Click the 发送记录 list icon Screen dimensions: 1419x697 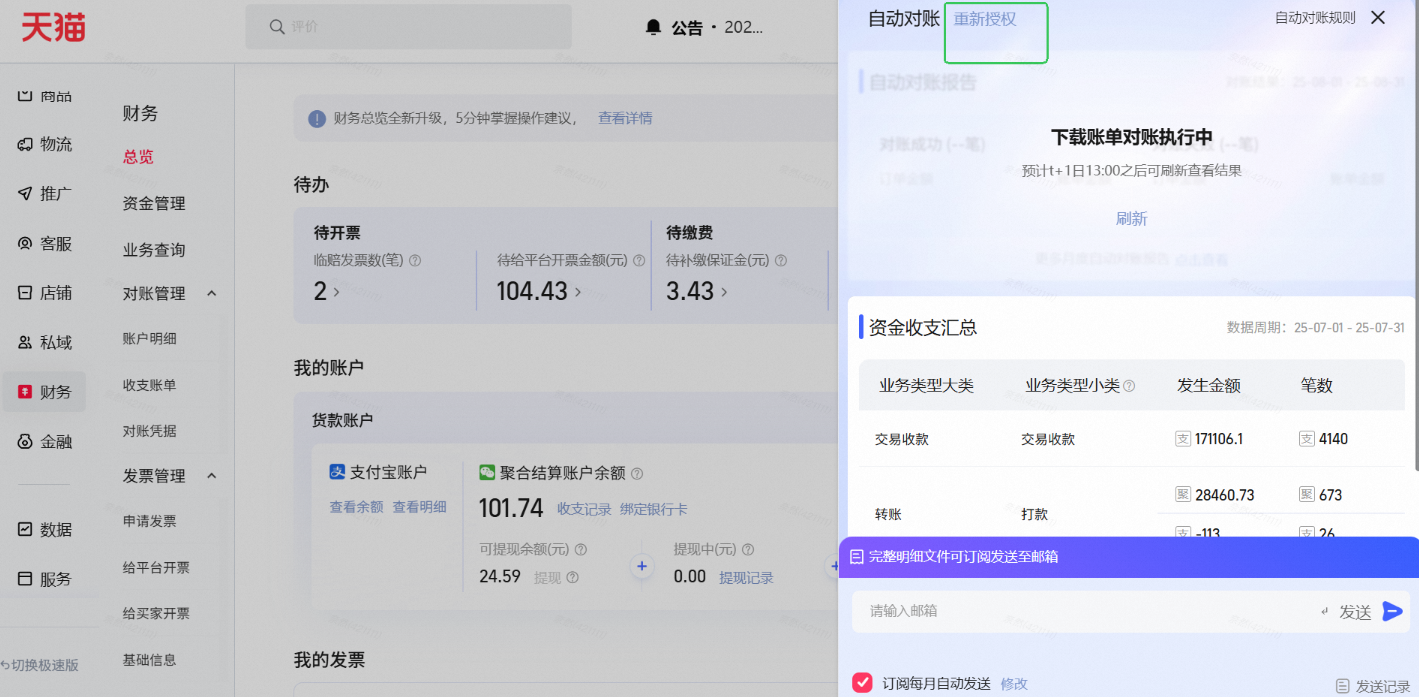tap(1343, 686)
